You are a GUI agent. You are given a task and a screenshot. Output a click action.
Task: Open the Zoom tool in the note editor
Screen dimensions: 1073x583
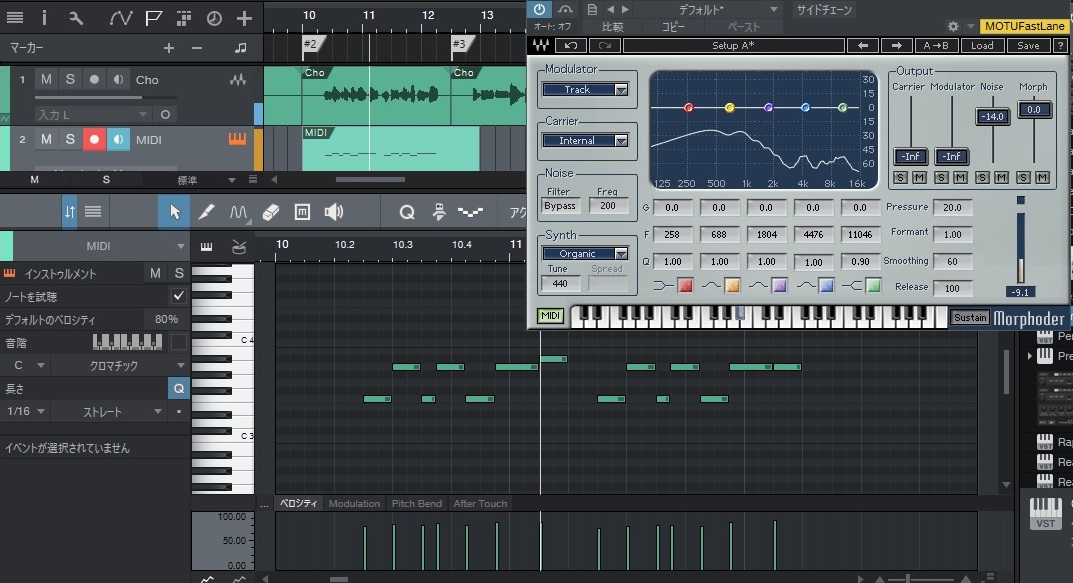pos(408,211)
